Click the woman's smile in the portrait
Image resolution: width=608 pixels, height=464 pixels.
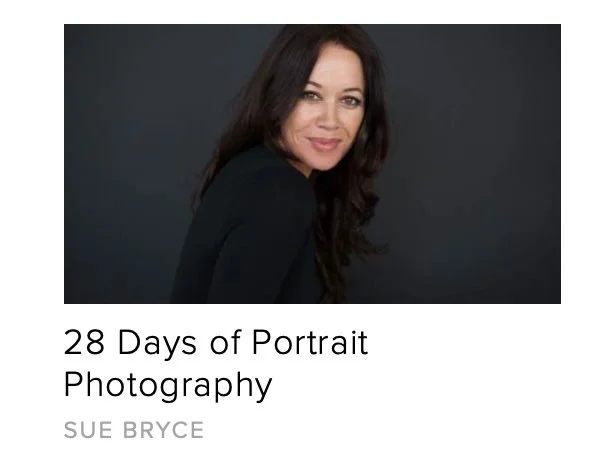(x=324, y=144)
